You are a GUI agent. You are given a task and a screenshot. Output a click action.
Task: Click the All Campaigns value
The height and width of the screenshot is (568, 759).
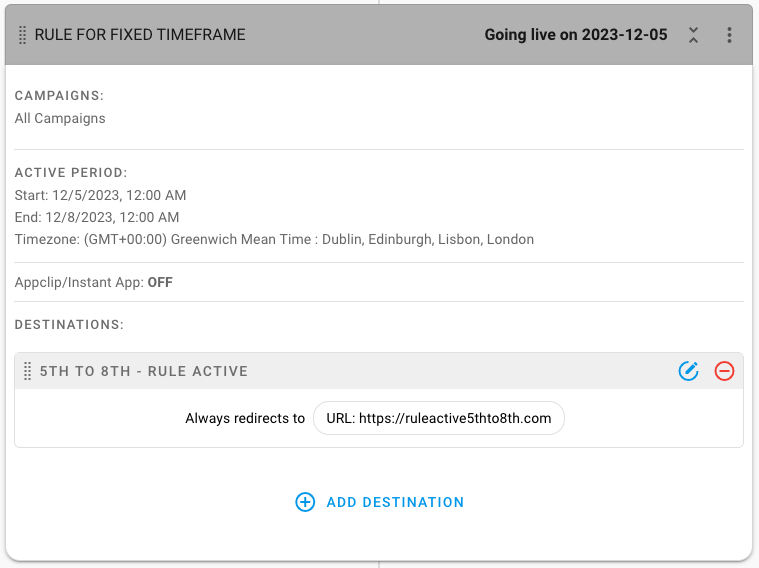point(60,118)
